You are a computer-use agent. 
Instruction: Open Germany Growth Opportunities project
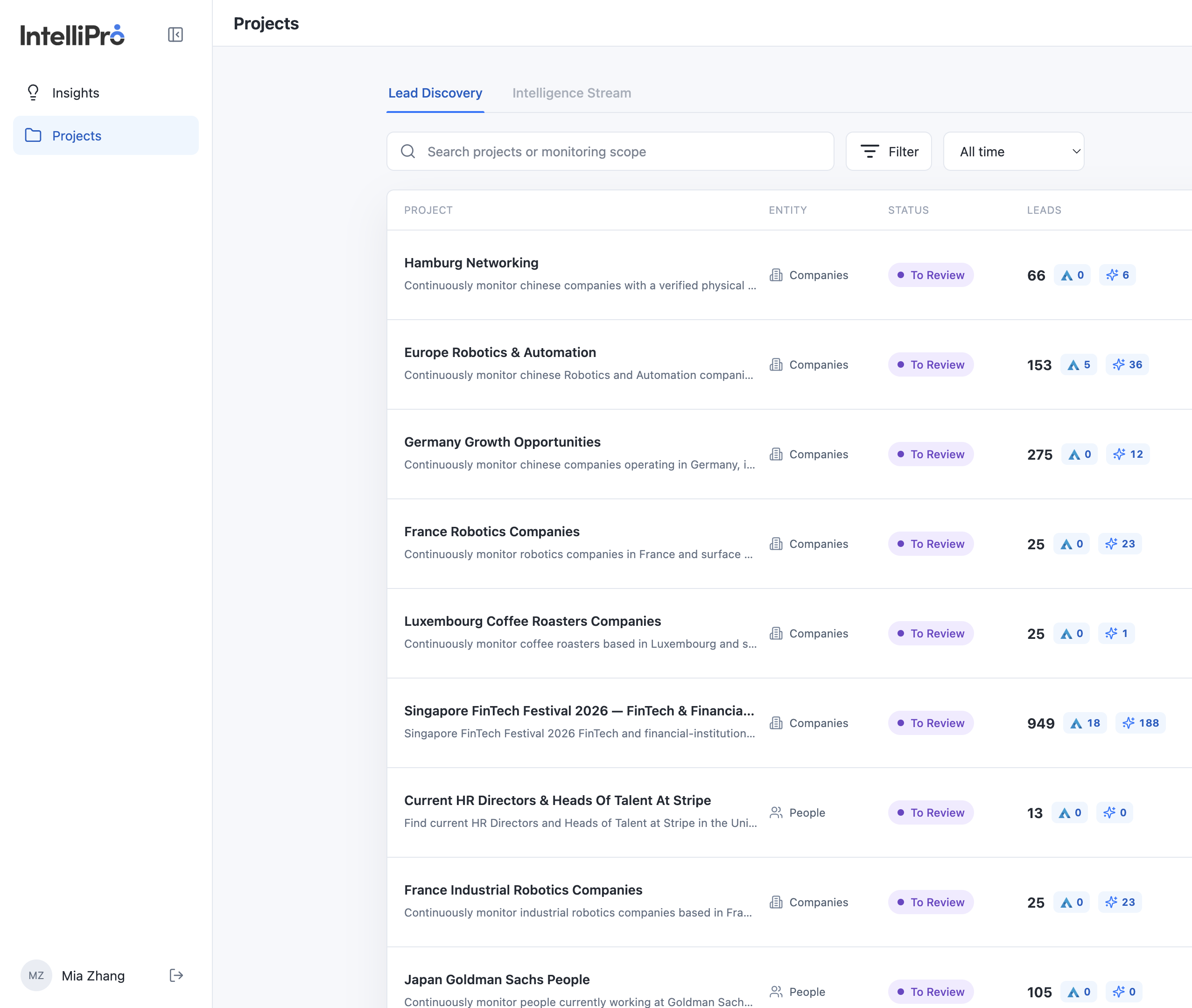[x=502, y=442]
